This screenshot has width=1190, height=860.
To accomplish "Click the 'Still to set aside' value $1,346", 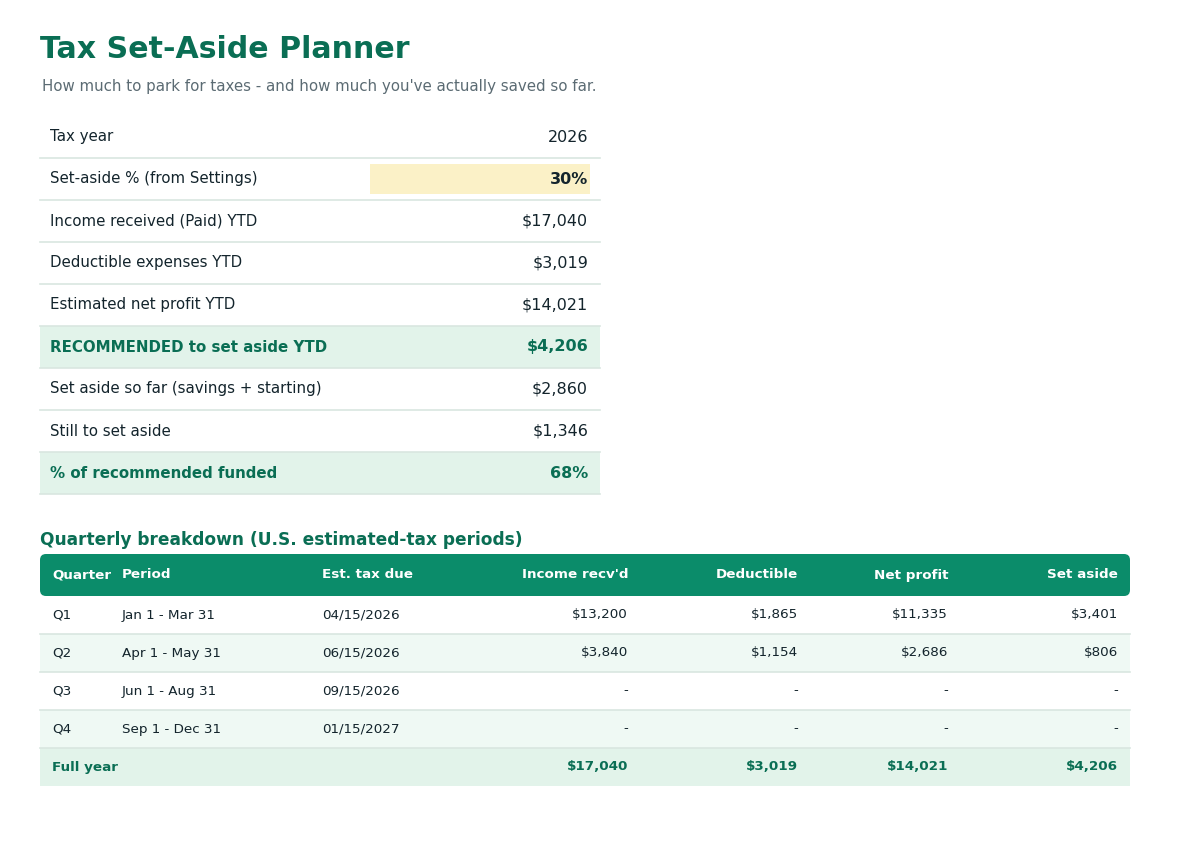I will click(x=560, y=430).
